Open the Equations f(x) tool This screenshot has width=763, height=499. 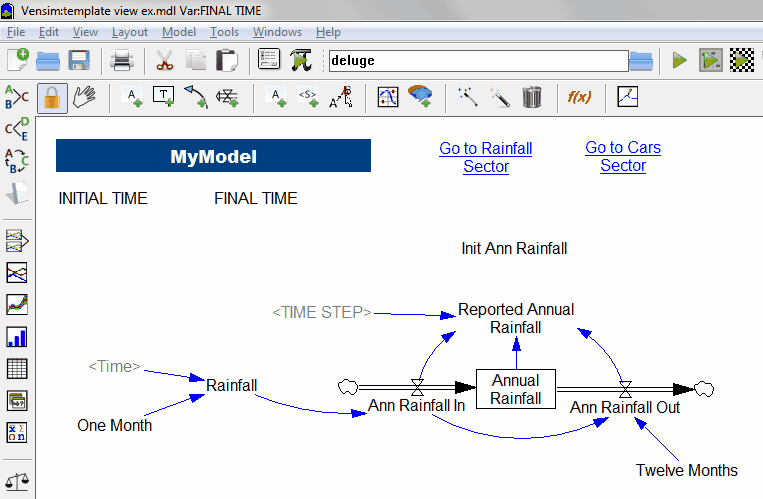579,97
